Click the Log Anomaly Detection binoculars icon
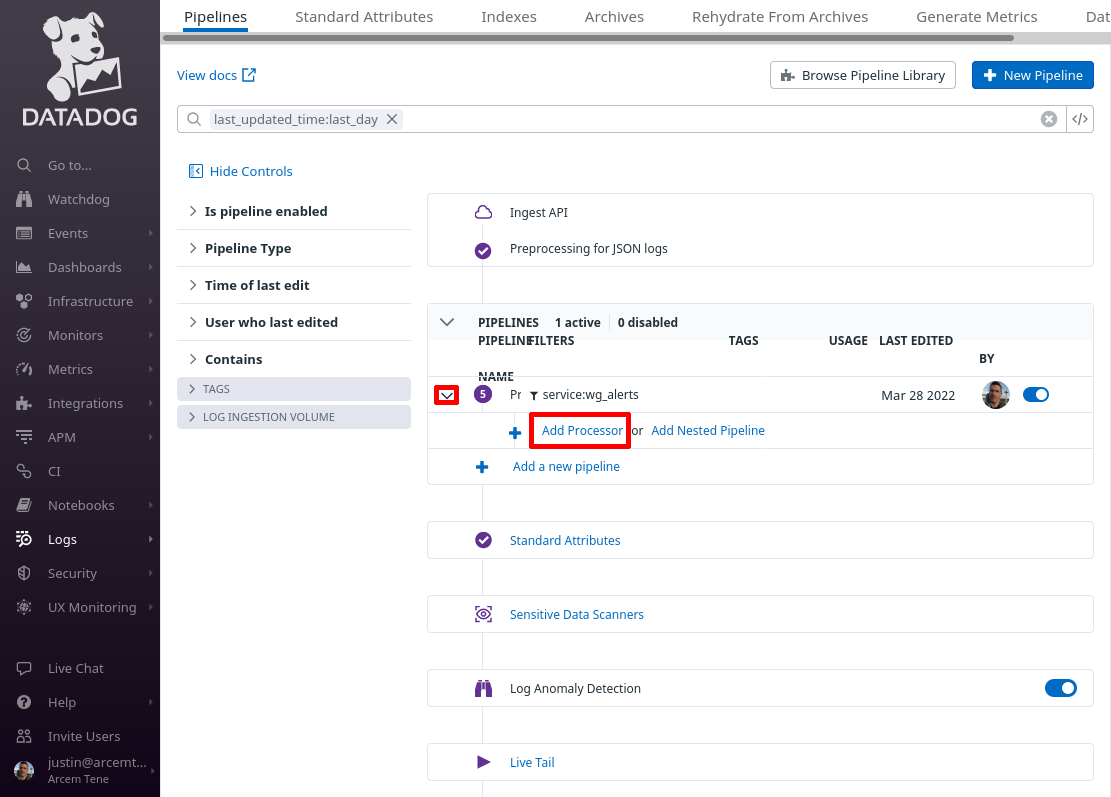1111x797 pixels. (483, 688)
